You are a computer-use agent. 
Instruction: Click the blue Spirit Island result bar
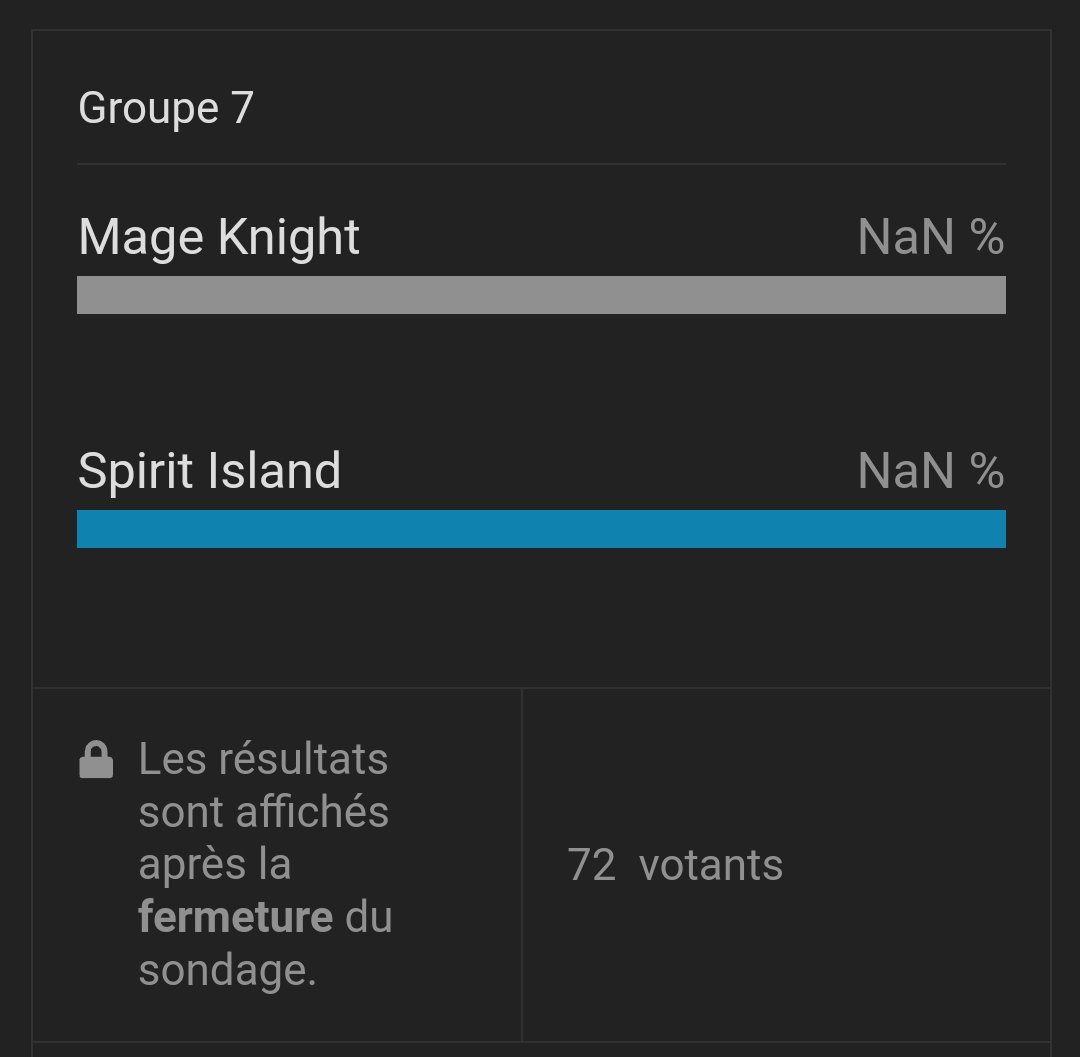tap(541, 529)
